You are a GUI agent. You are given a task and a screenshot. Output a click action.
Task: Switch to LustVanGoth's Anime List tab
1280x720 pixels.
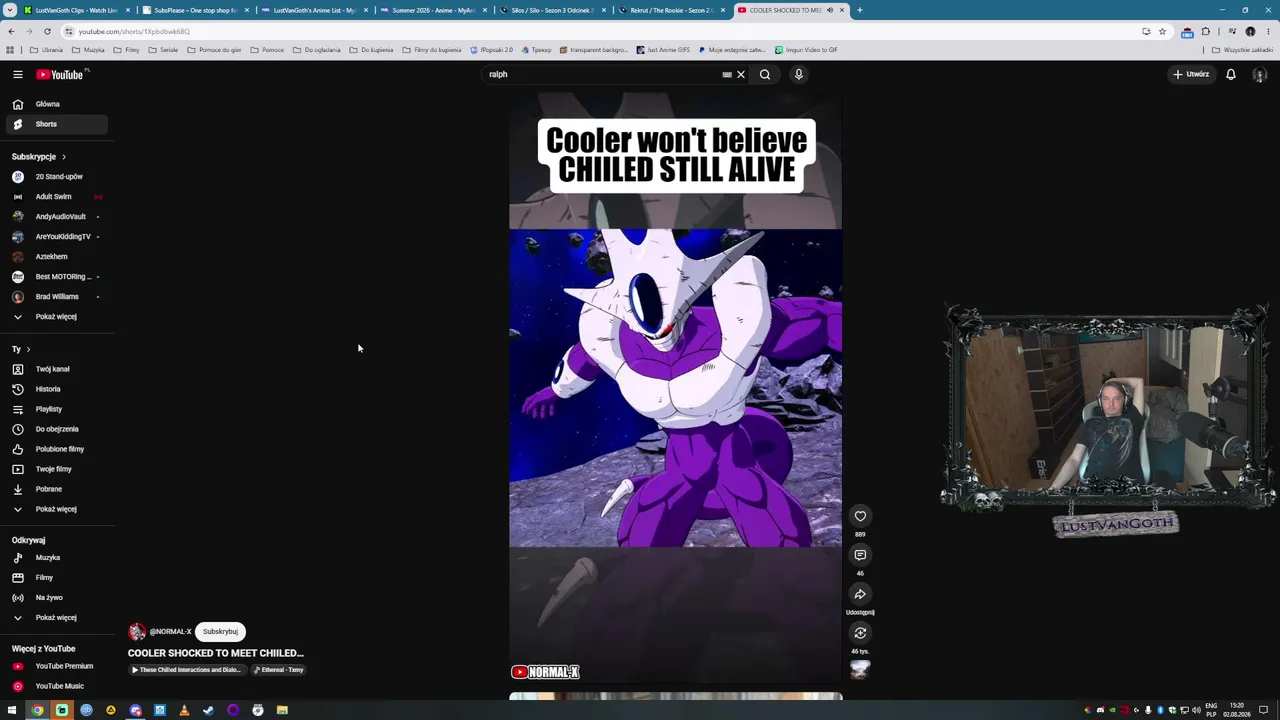[x=314, y=10]
